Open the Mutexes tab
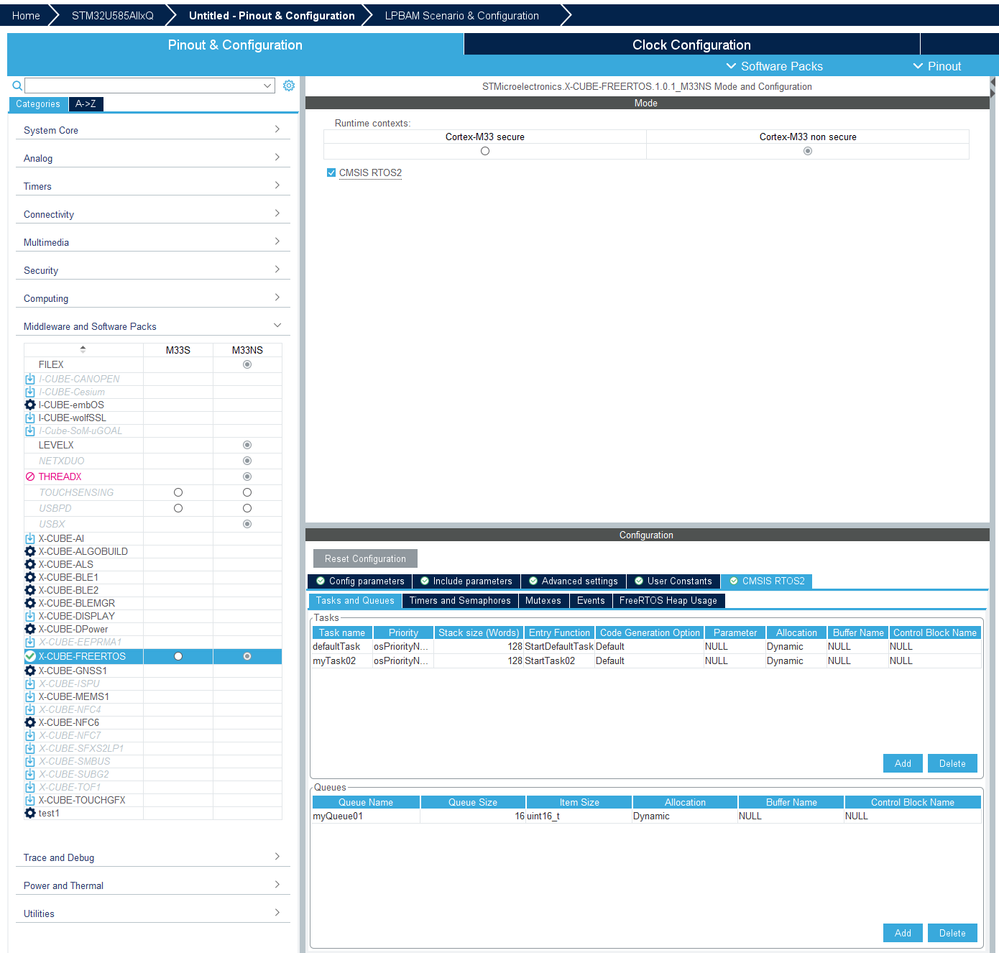The image size is (999, 953). click(x=543, y=600)
